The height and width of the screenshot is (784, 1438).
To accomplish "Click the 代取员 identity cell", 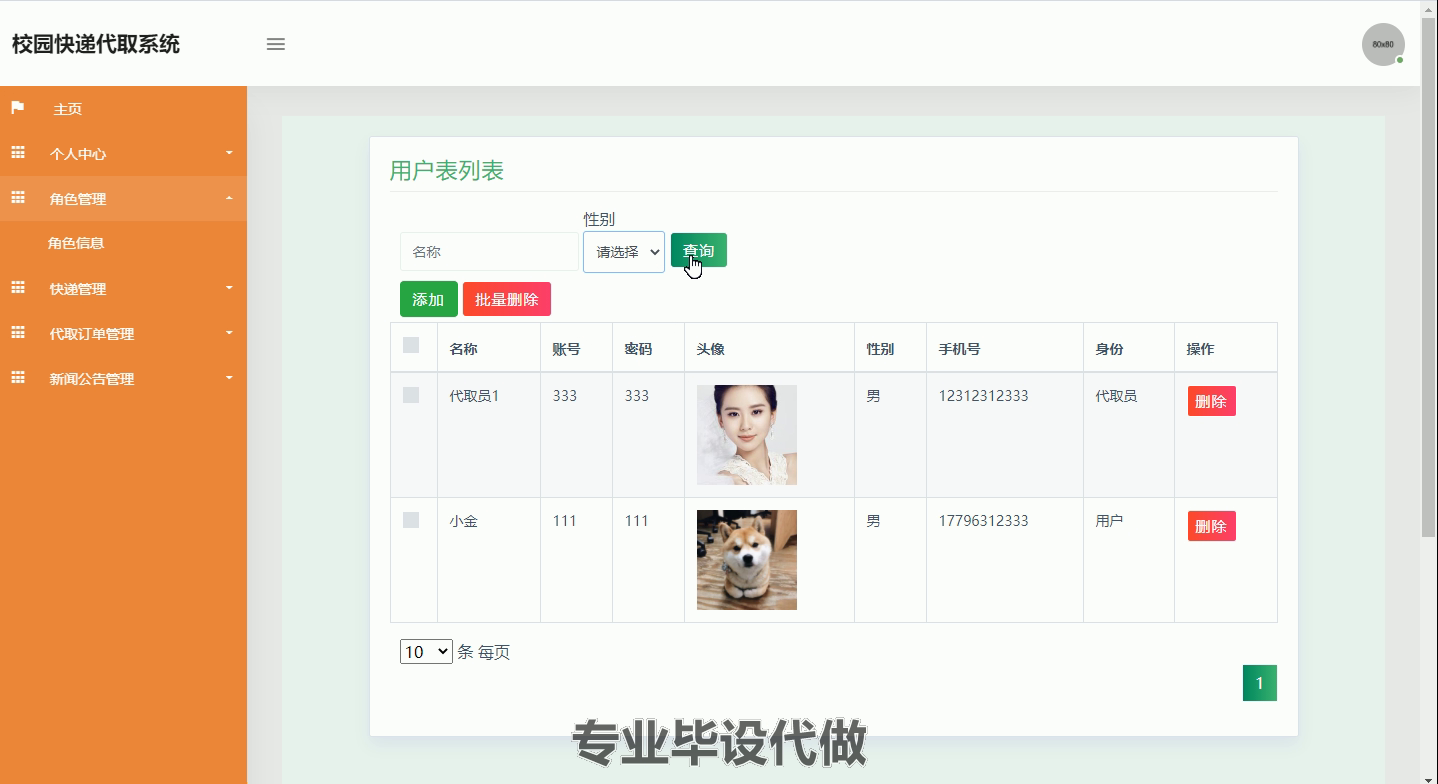I will tap(1116, 396).
